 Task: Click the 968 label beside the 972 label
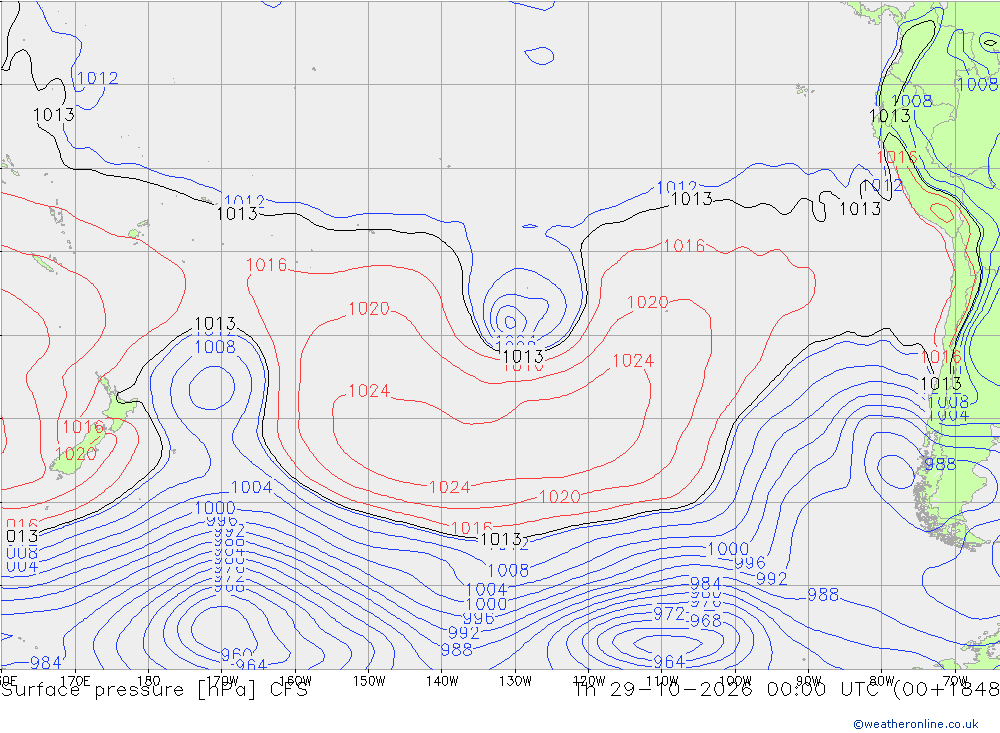coord(705,620)
